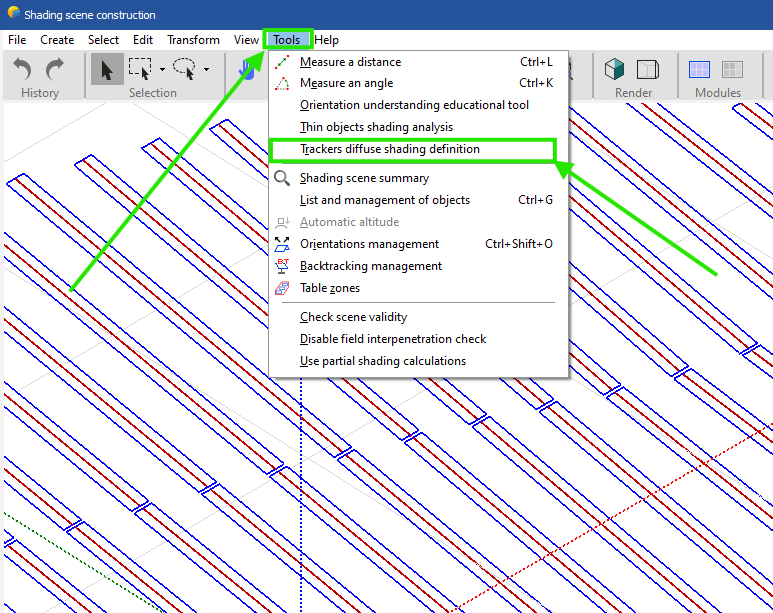
Task: Select Thin objects shading analysis
Action: [419, 127]
